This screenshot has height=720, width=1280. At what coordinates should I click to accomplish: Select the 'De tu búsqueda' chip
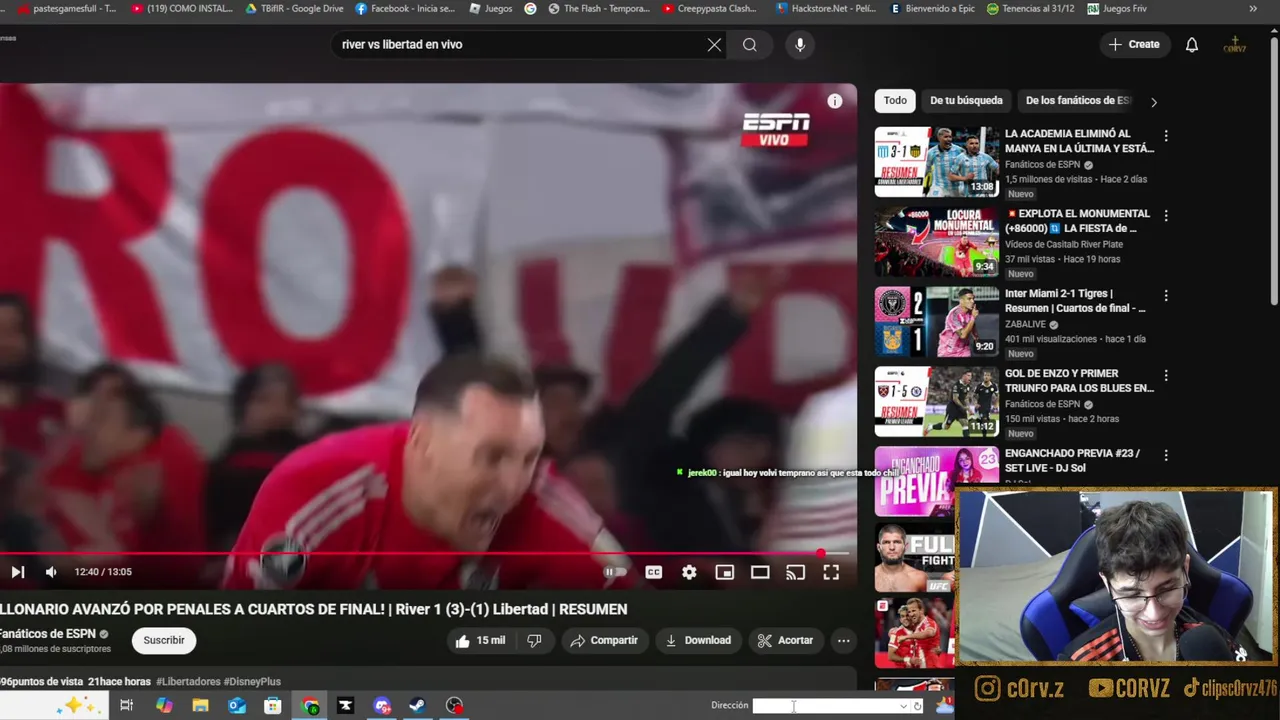click(x=966, y=100)
